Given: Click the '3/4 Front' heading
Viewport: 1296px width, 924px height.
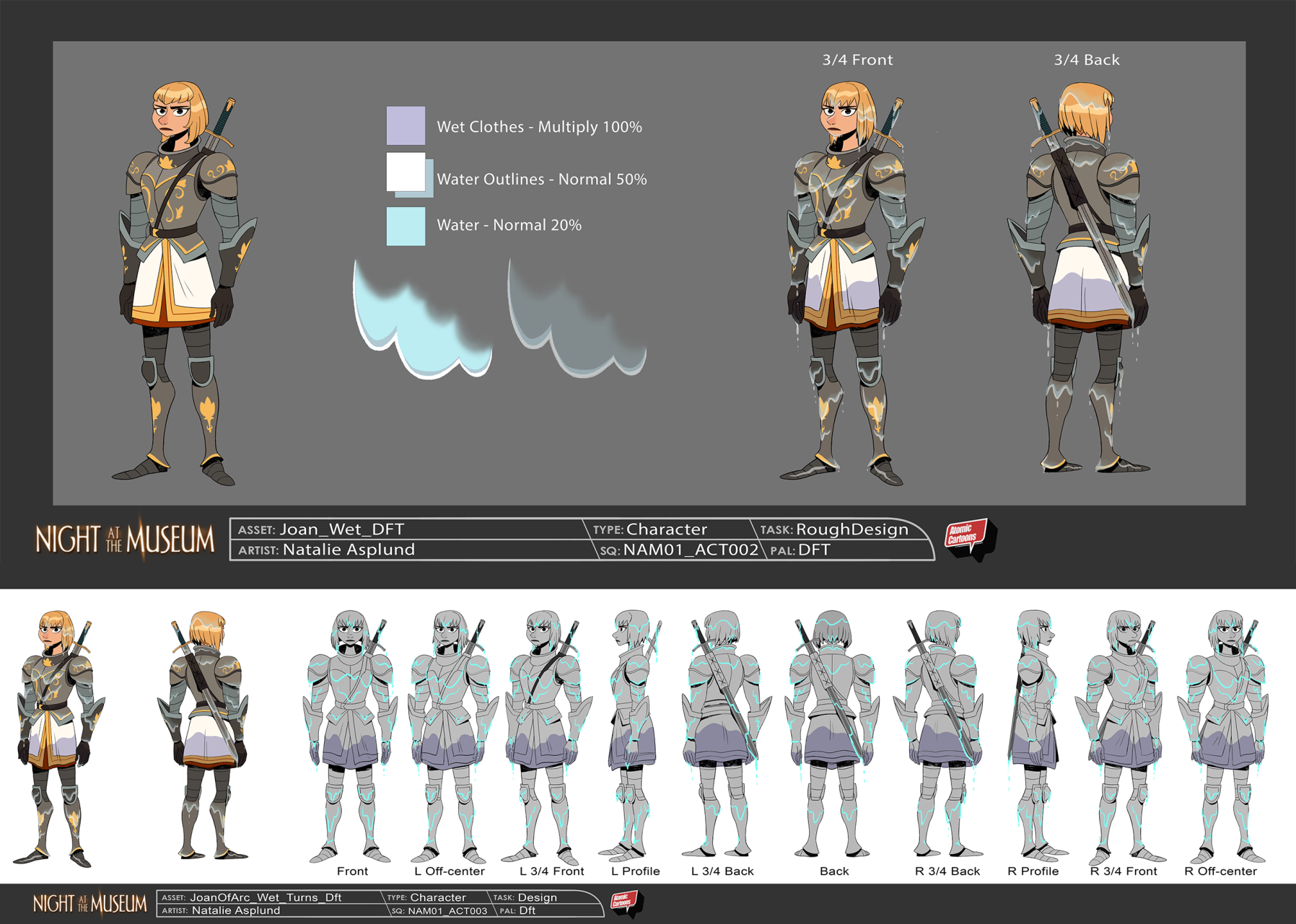Looking at the screenshot, I should (857, 60).
